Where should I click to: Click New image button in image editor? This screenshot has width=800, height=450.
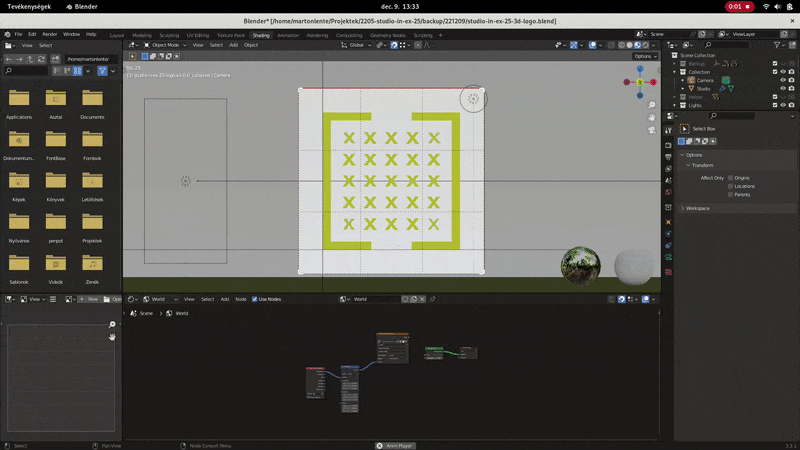[89, 299]
